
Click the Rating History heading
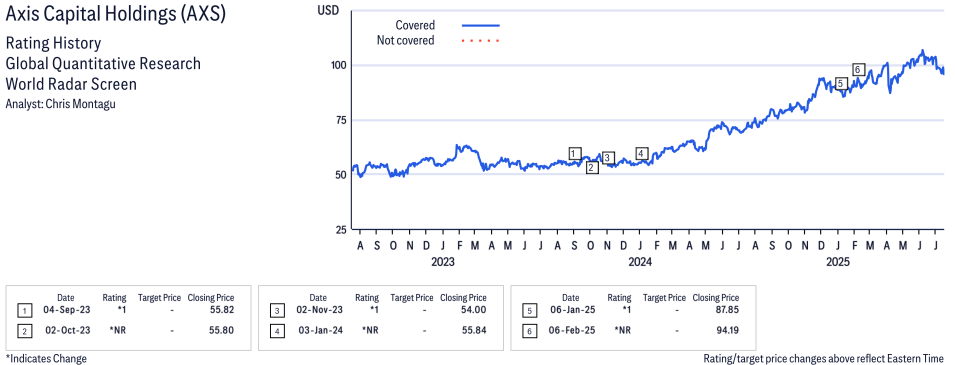[54, 44]
